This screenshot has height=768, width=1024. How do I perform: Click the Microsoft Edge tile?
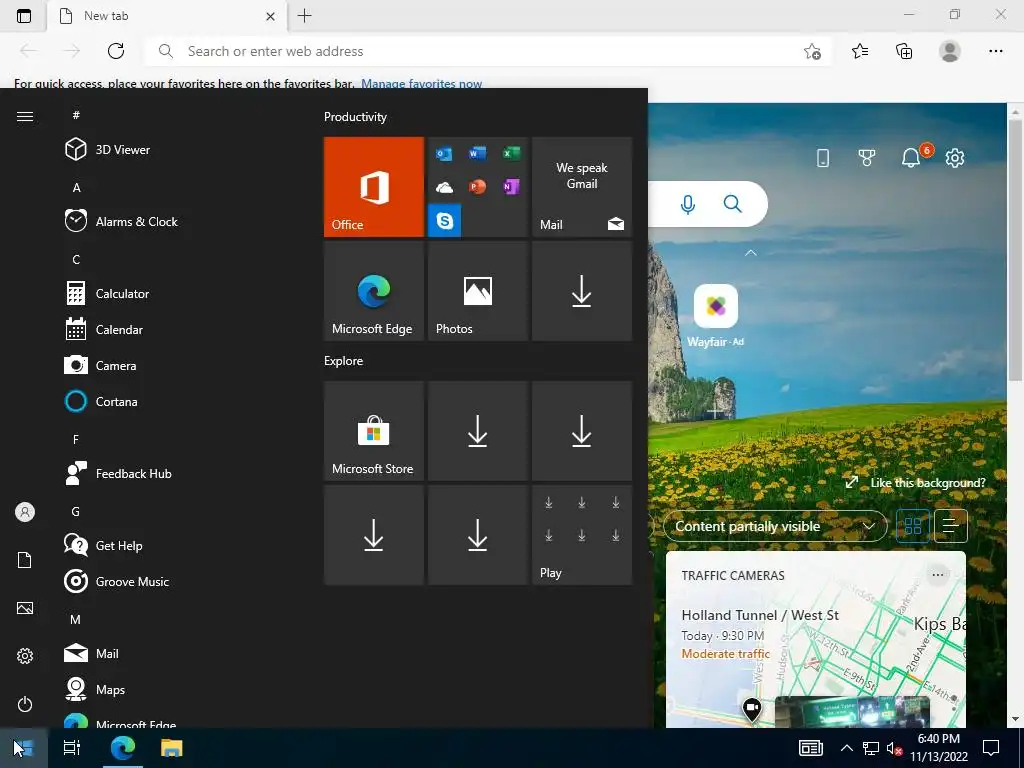click(x=374, y=291)
